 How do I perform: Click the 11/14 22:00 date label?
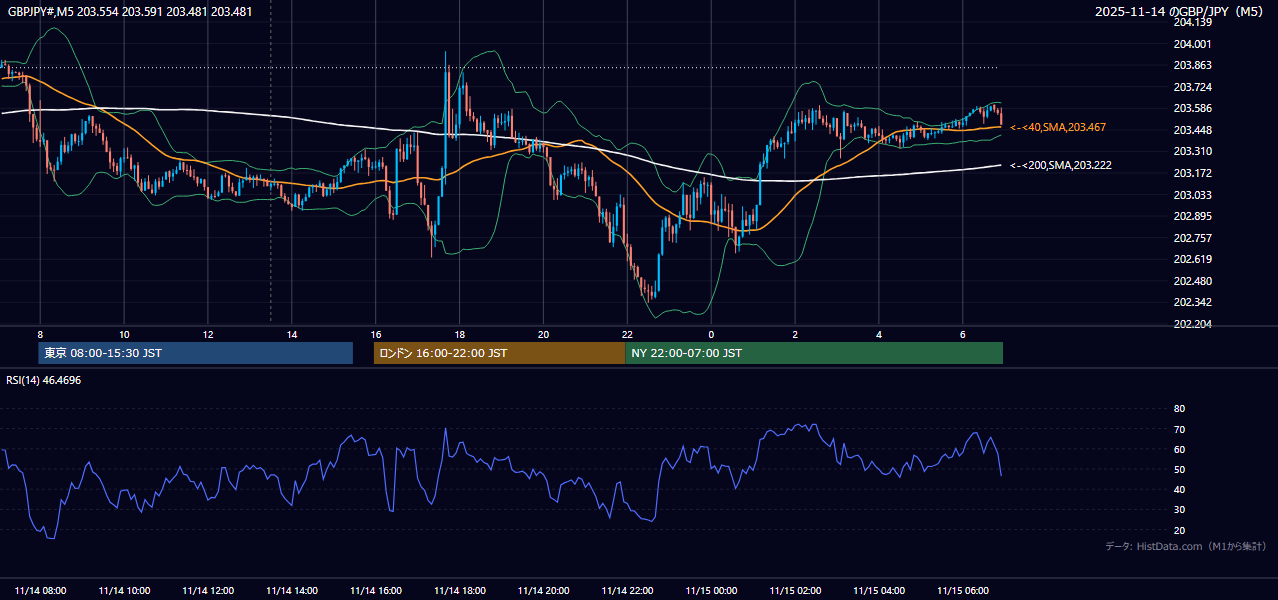point(628,590)
